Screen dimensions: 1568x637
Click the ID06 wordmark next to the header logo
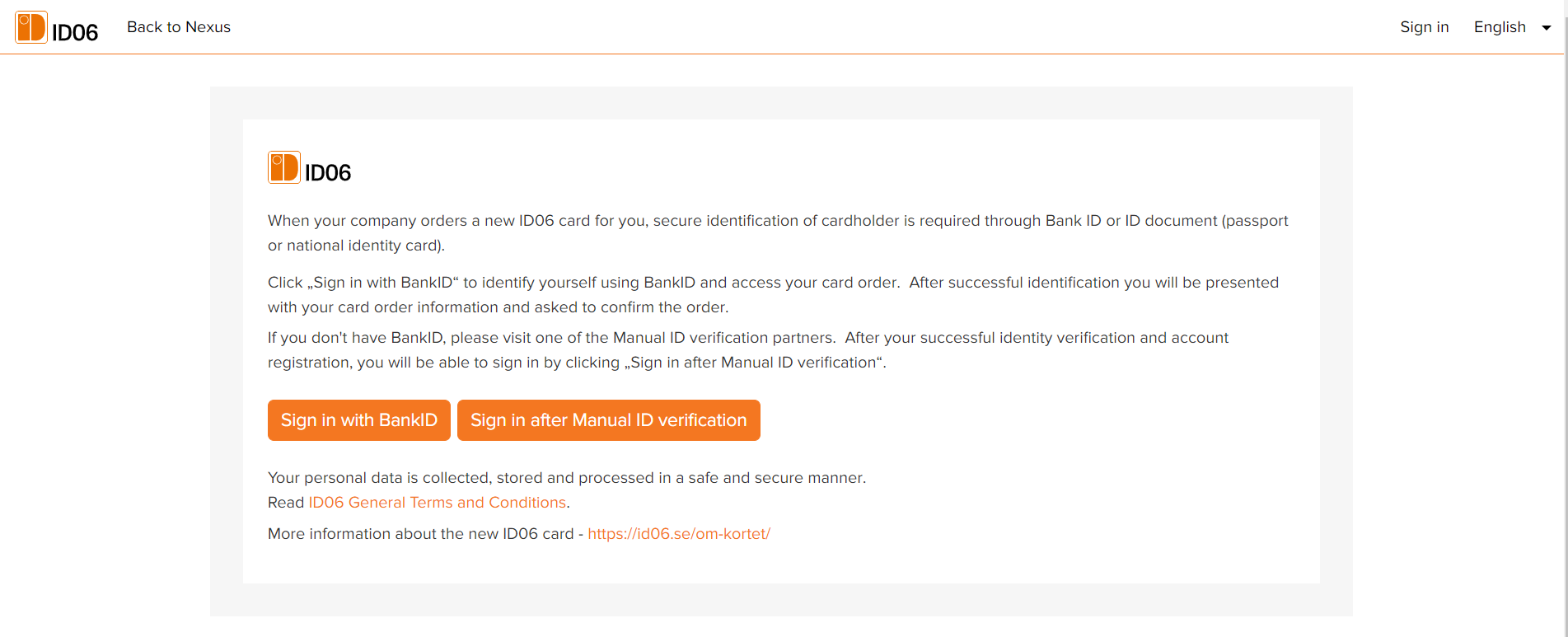[75, 30]
